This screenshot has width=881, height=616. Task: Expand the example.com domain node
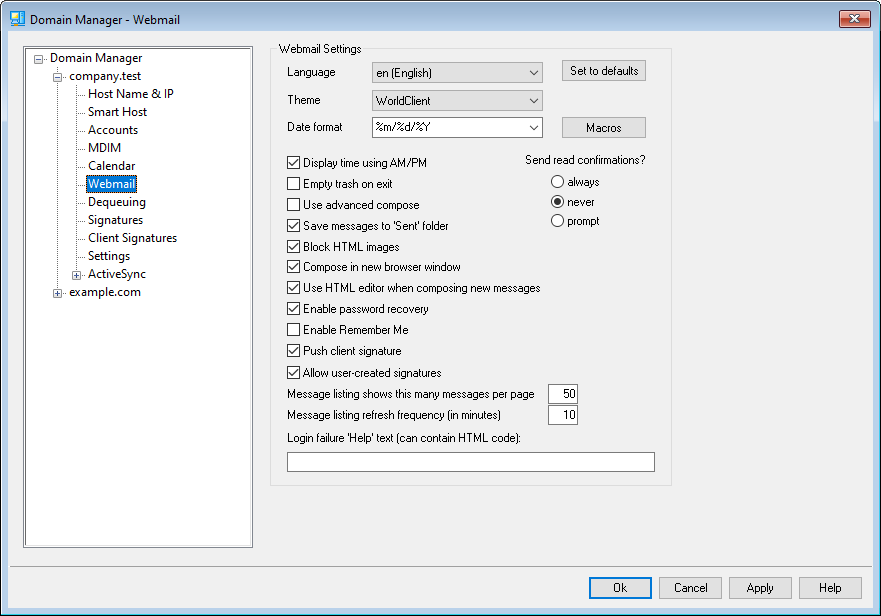pos(58,292)
